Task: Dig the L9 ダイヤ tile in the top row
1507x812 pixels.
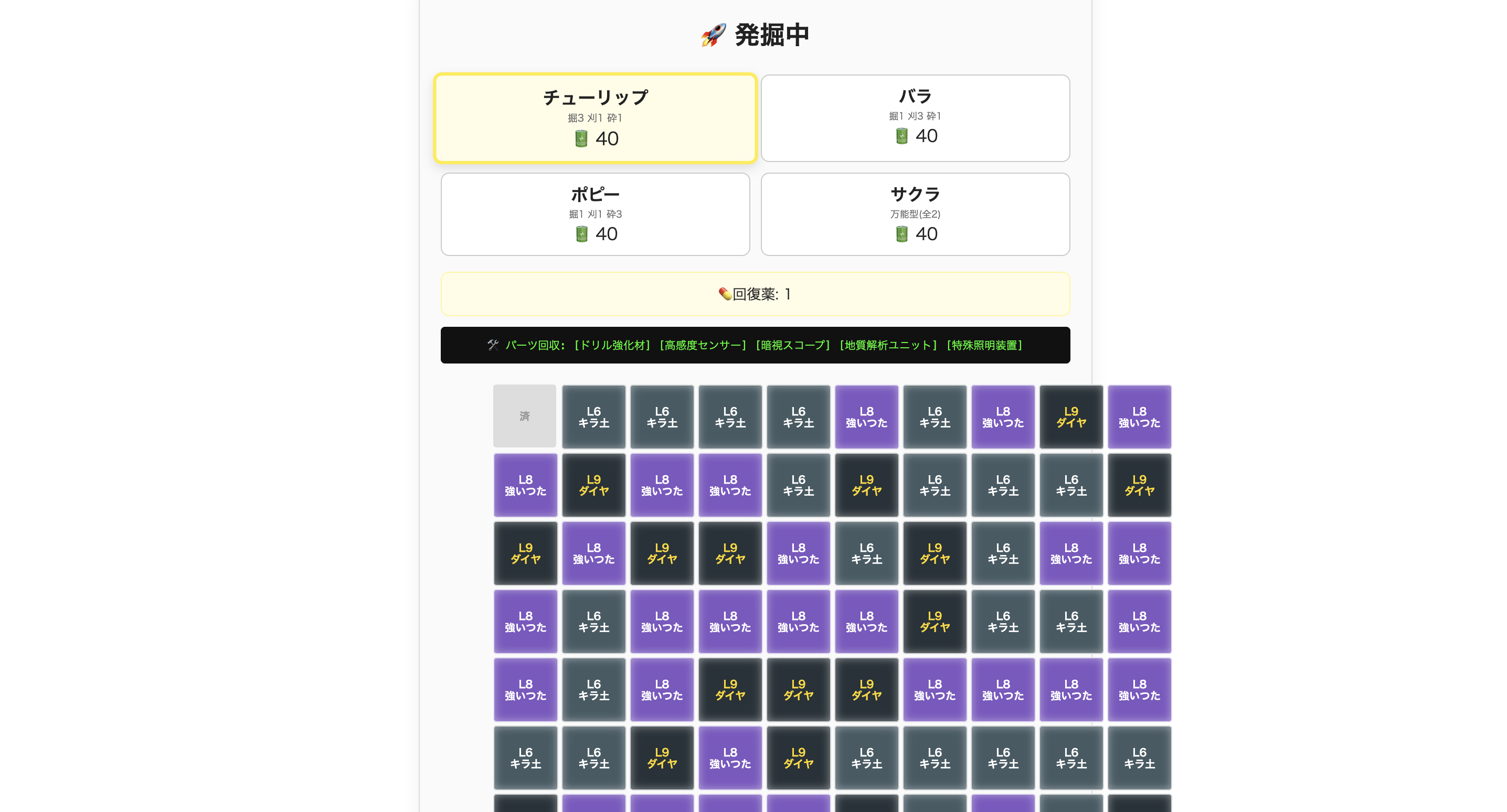Action: 1071,416
